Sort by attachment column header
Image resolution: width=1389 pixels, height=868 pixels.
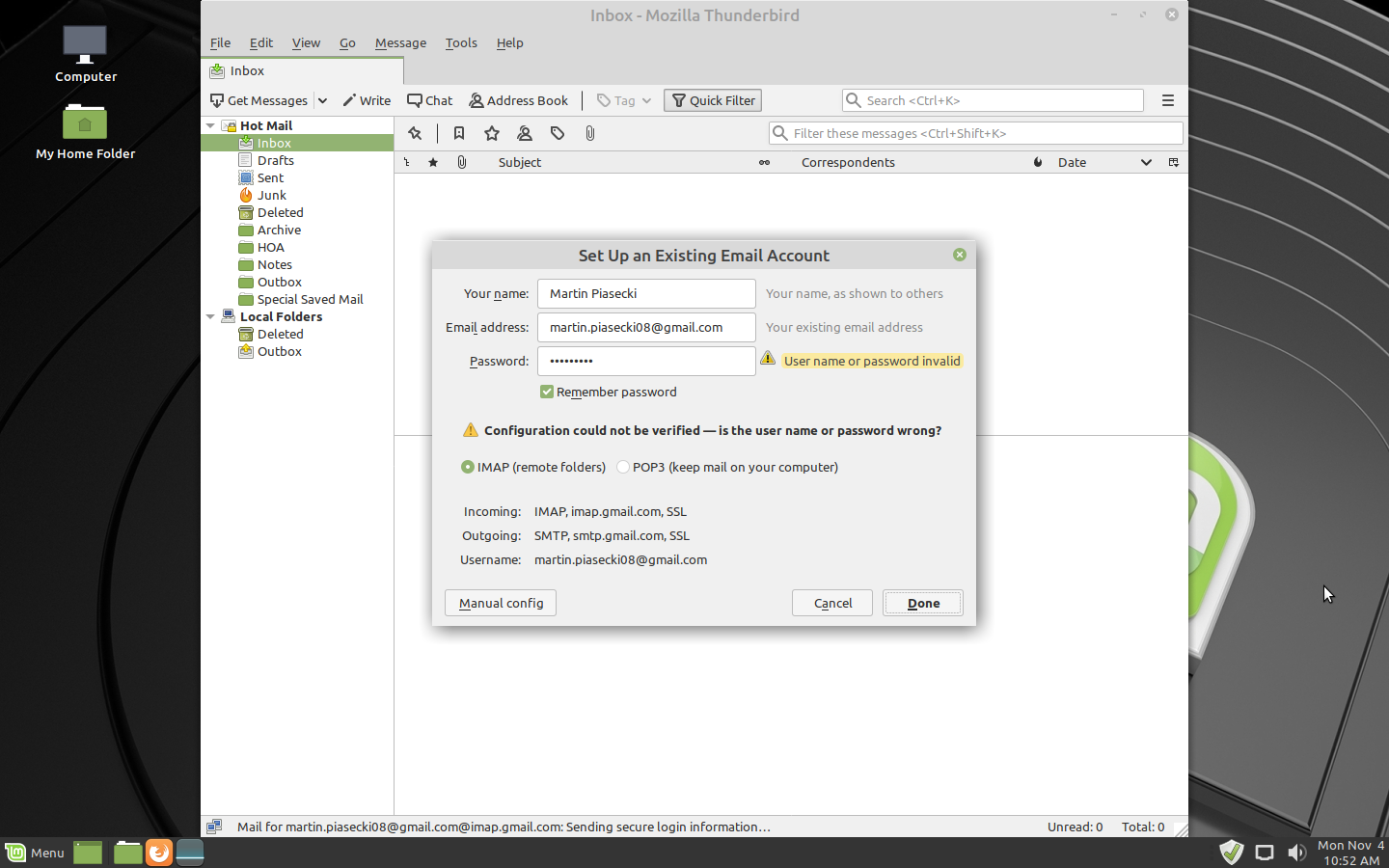(x=462, y=162)
